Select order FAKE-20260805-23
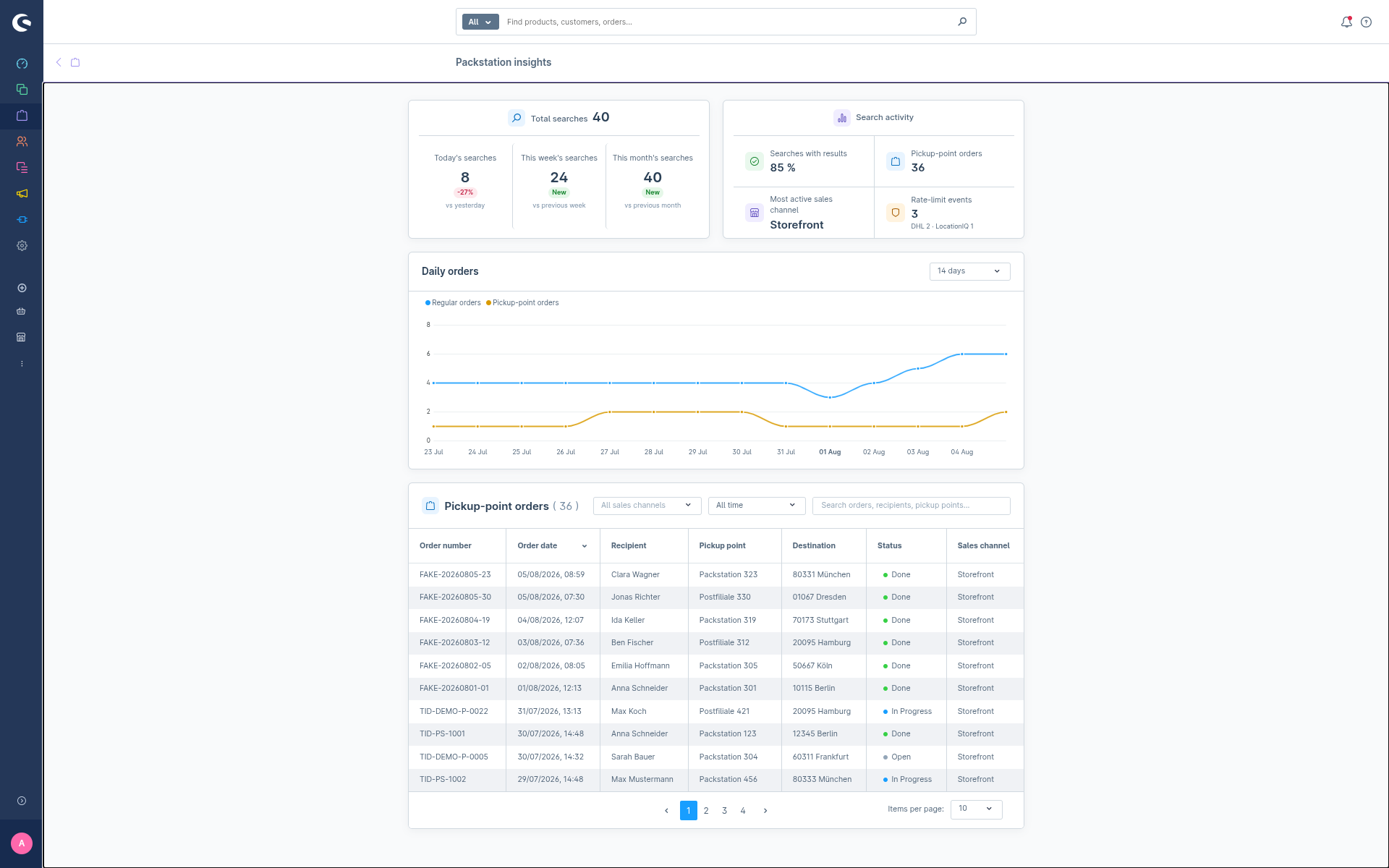This screenshot has height=868, width=1389. pos(455,575)
